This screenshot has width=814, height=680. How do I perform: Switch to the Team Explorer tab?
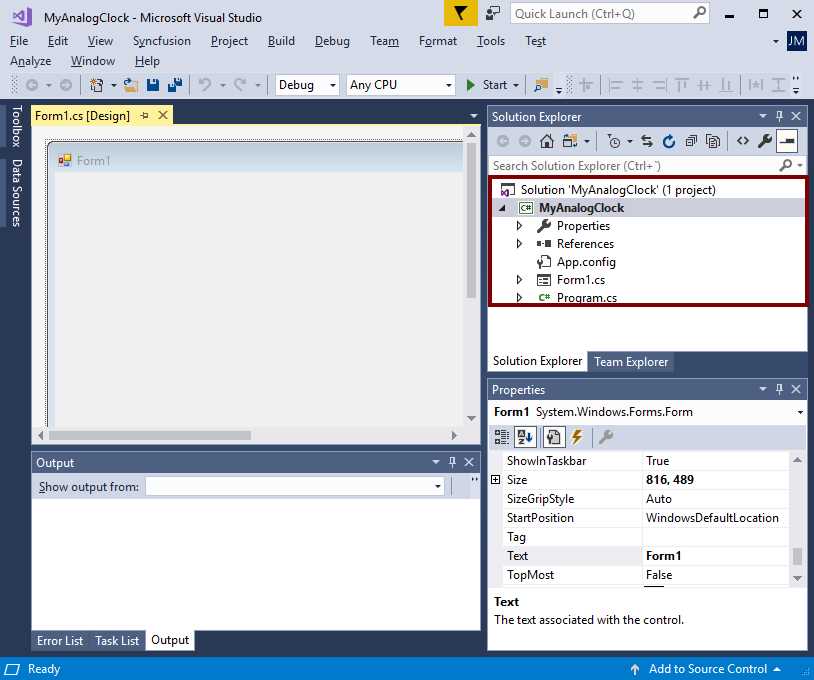coord(631,362)
